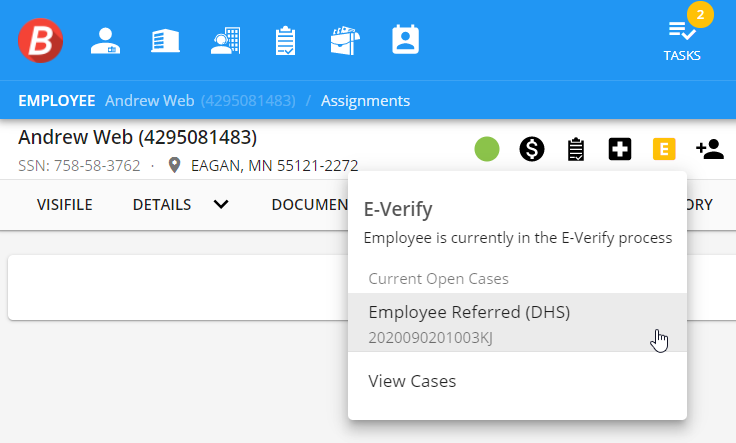The width and height of the screenshot is (736, 443).
Task: Click the Current Open Cases label
Action: 438,279
